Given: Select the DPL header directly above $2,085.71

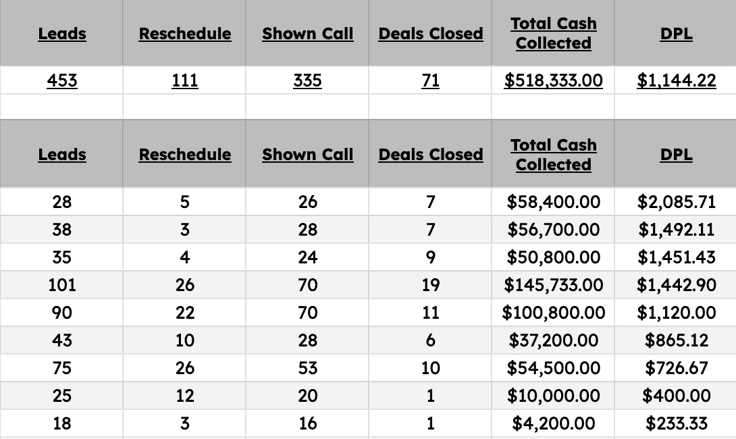Looking at the screenshot, I should [x=676, y=154].
